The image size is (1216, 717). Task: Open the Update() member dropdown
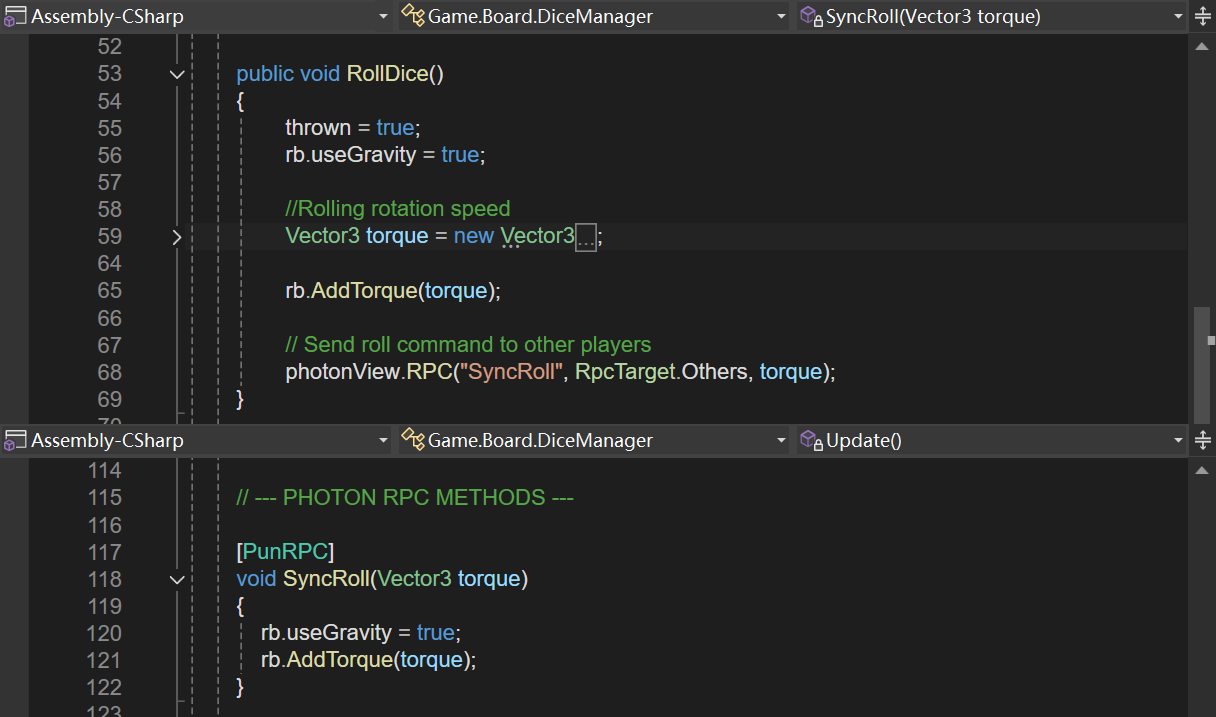1177,441
